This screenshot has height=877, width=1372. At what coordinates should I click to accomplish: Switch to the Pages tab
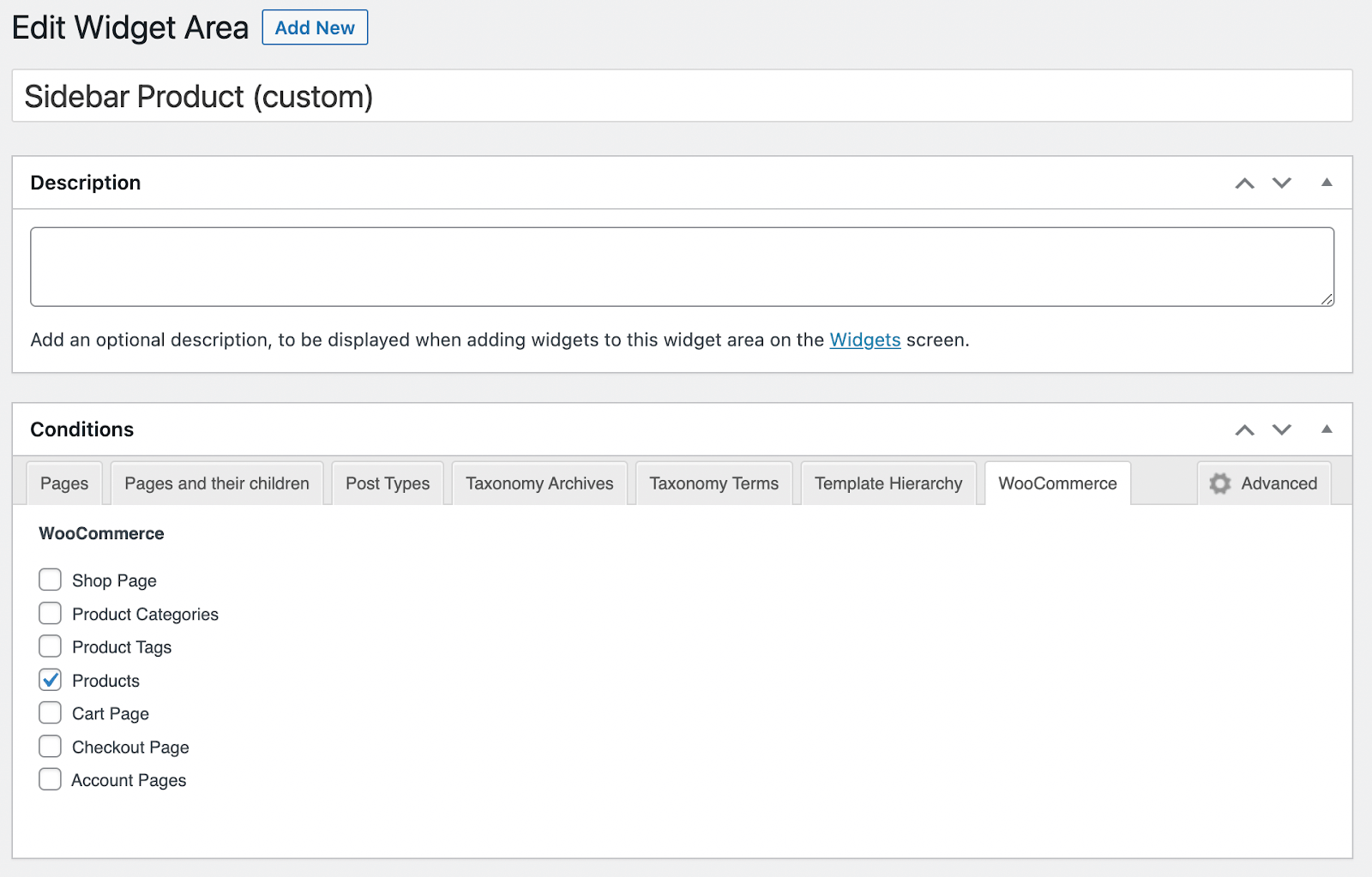pyautogui.click(x=64, y=484)
